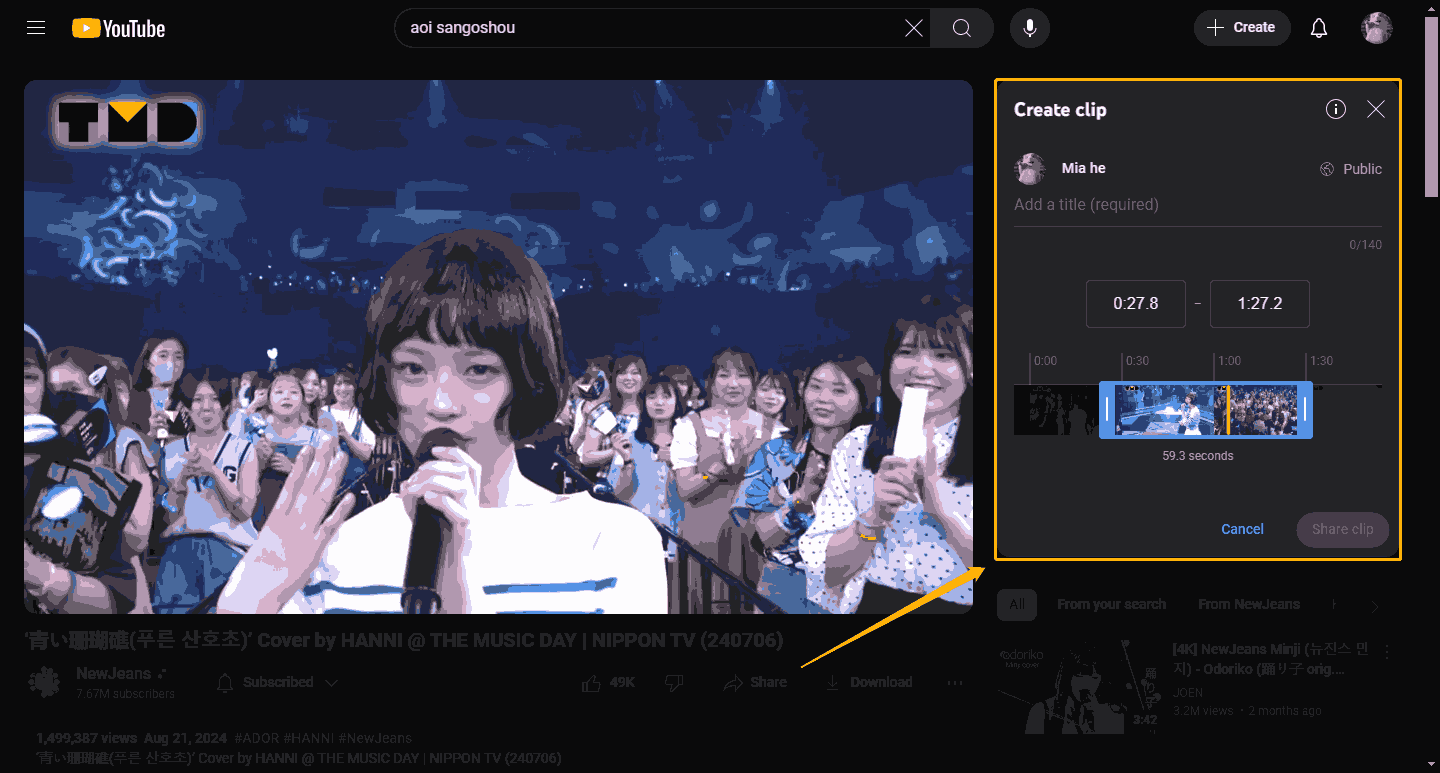Open account avatar menu at top right
1440x773 pixels.
1377,28
